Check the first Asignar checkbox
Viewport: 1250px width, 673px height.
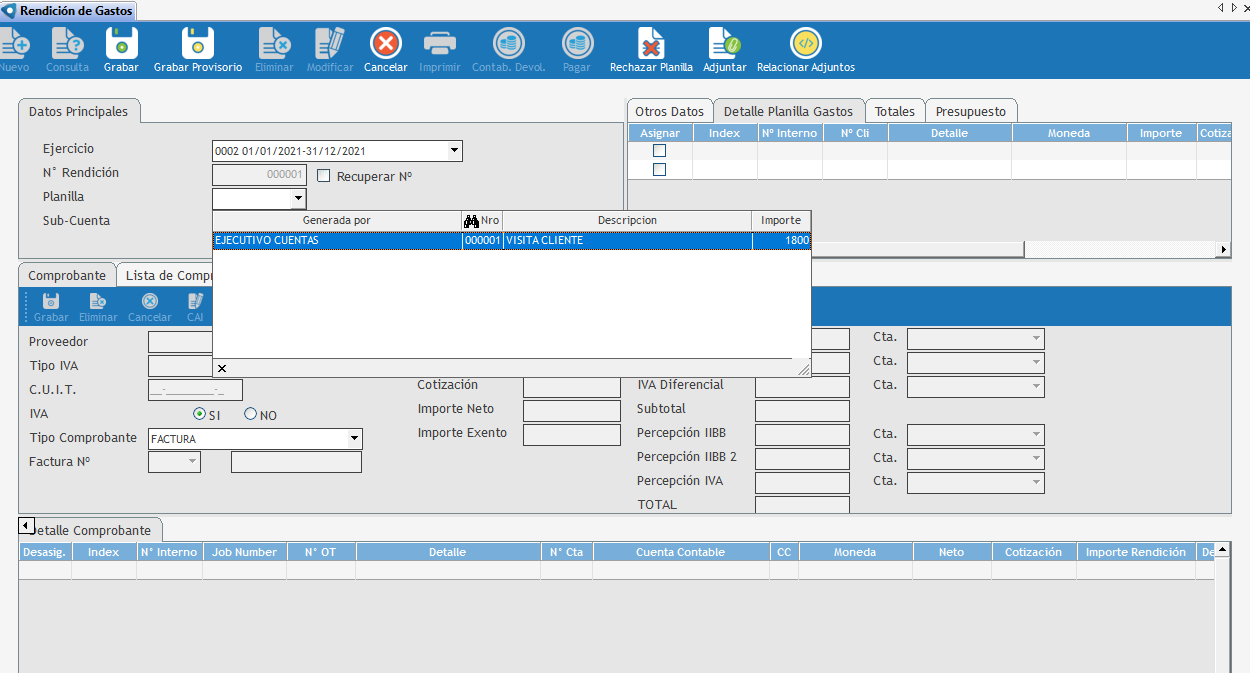click(659, 151)
